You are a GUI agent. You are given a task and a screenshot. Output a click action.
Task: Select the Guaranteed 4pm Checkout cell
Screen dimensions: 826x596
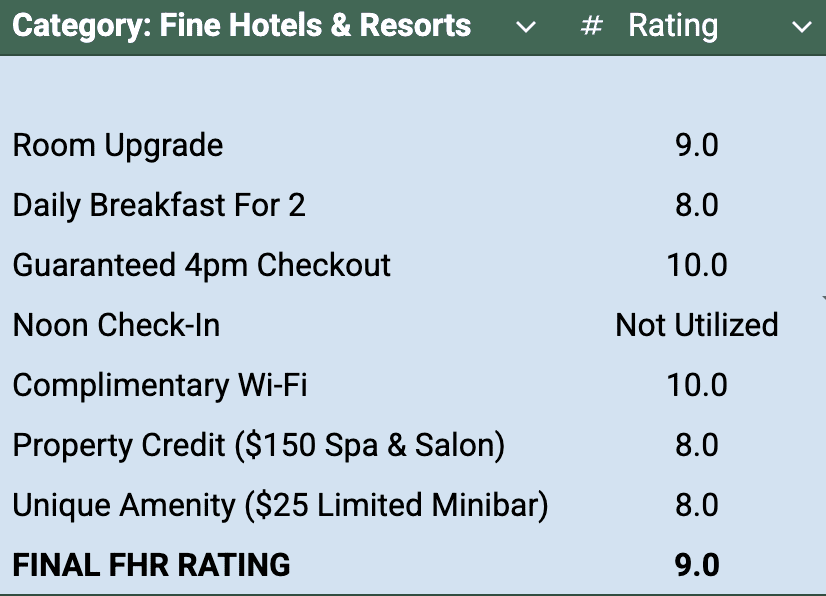[201, 265]
